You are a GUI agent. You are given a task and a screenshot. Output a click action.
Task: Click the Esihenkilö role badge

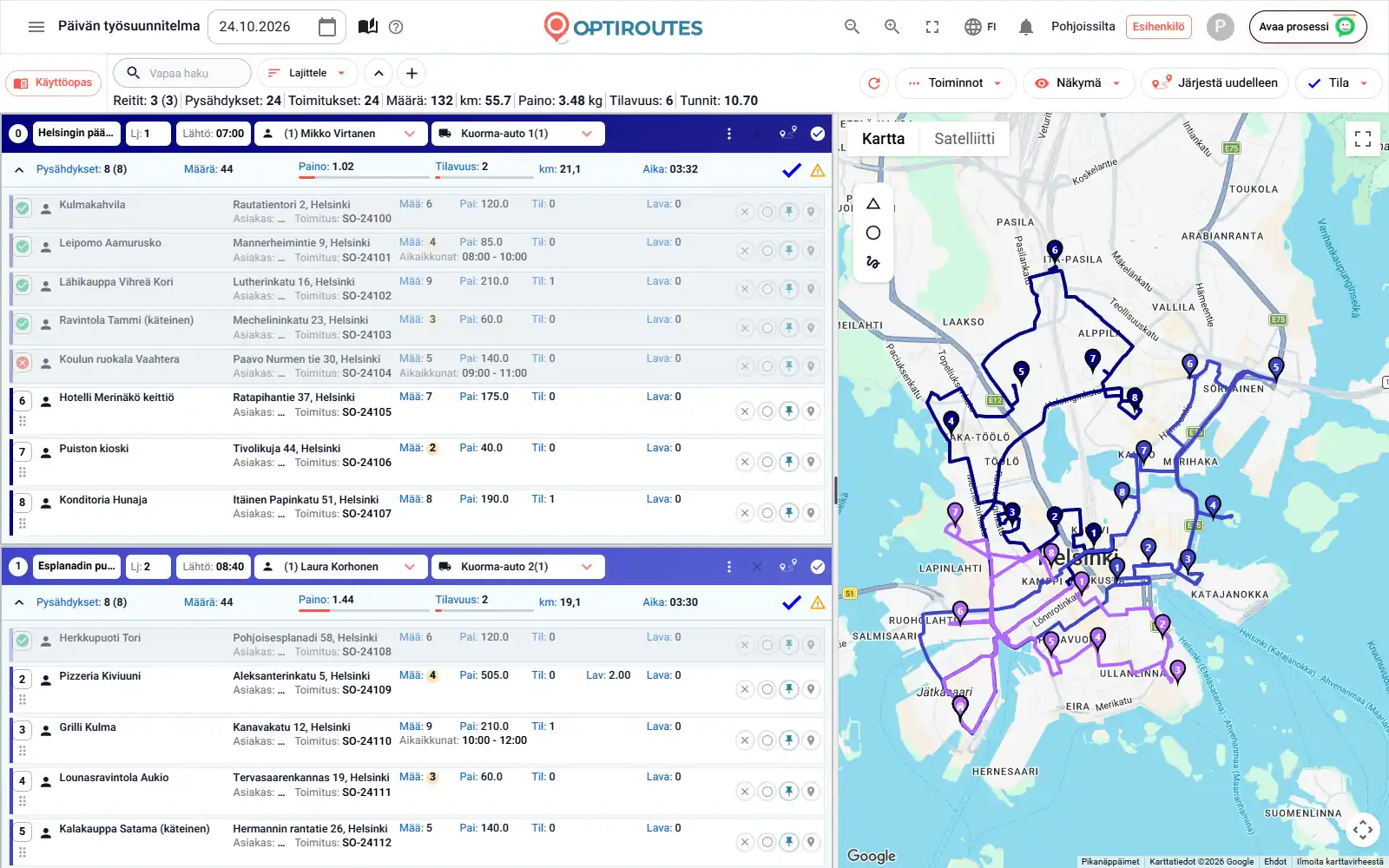coord(1158,27)
